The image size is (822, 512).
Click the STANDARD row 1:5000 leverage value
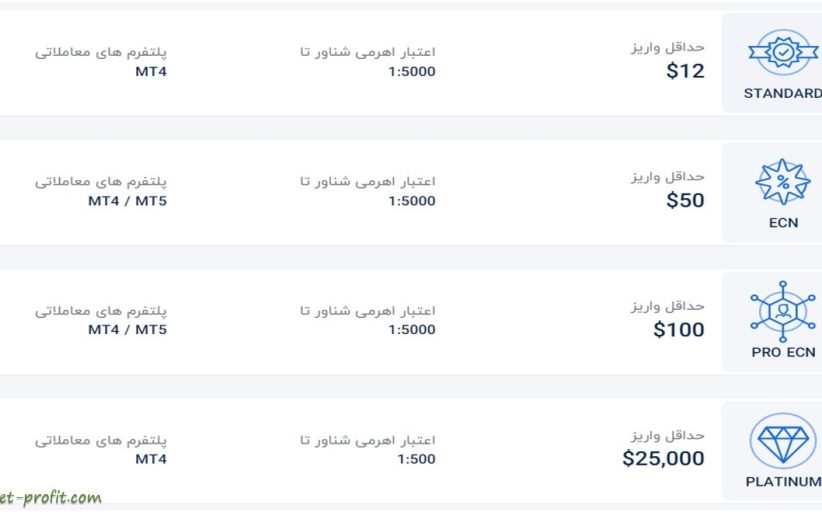[412, 71]
